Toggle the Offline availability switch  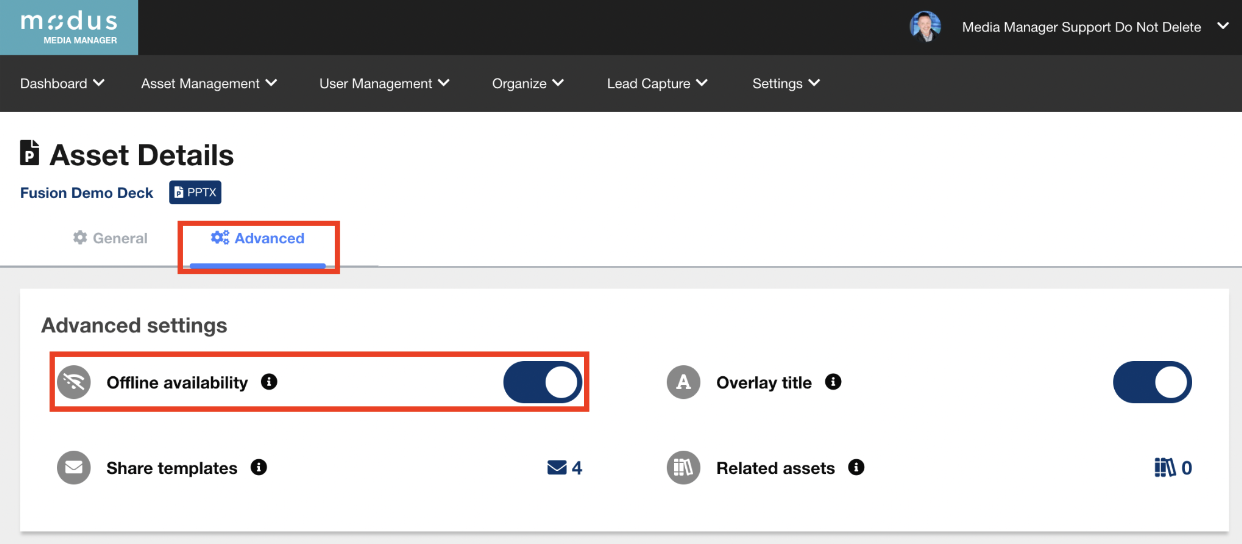click(x=542, y=382)
